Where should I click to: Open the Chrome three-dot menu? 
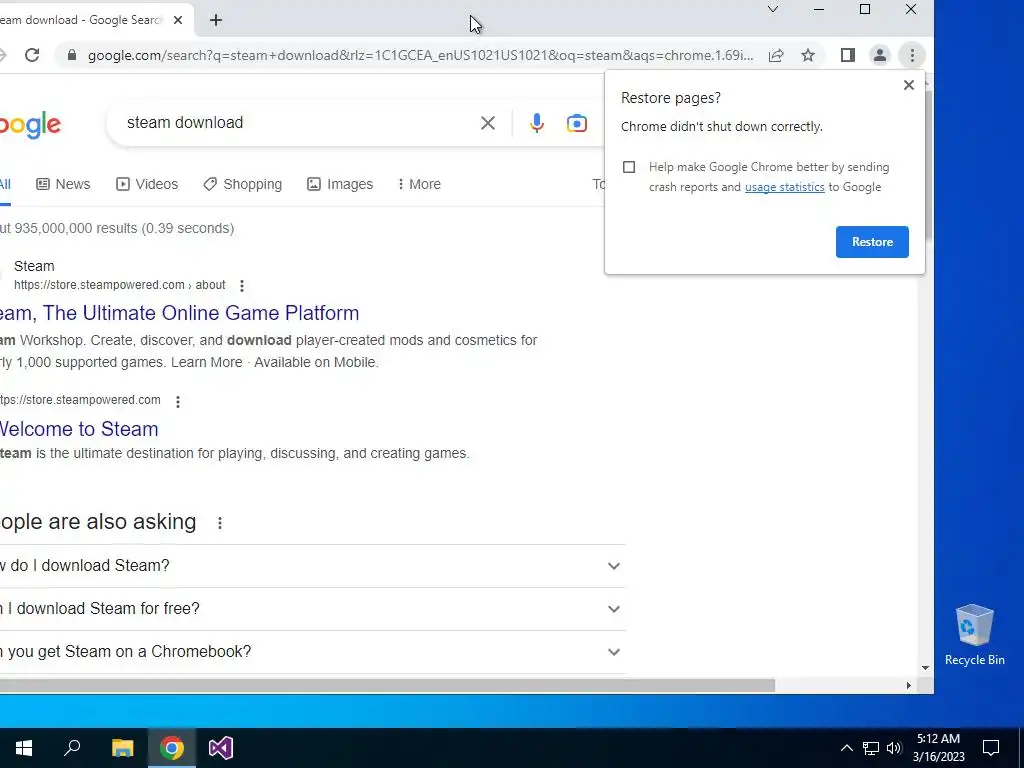[912, 56]
